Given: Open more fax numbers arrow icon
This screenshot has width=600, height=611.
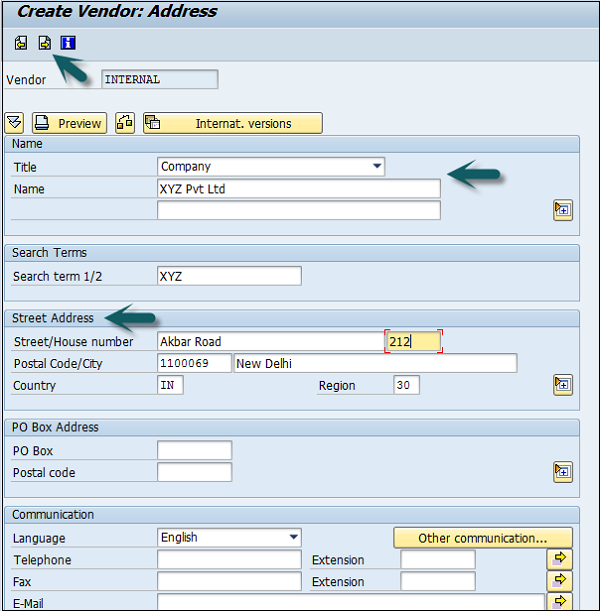Looking at the screenshot, I should pyautogui.click(x=559, y=581).
